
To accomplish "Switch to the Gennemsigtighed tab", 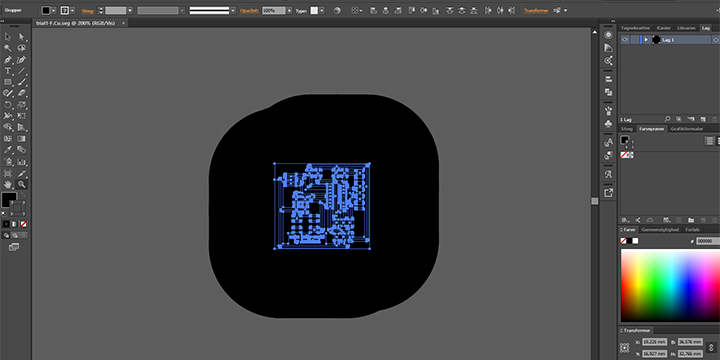I will pyautogui.click(x=660, y=230).
